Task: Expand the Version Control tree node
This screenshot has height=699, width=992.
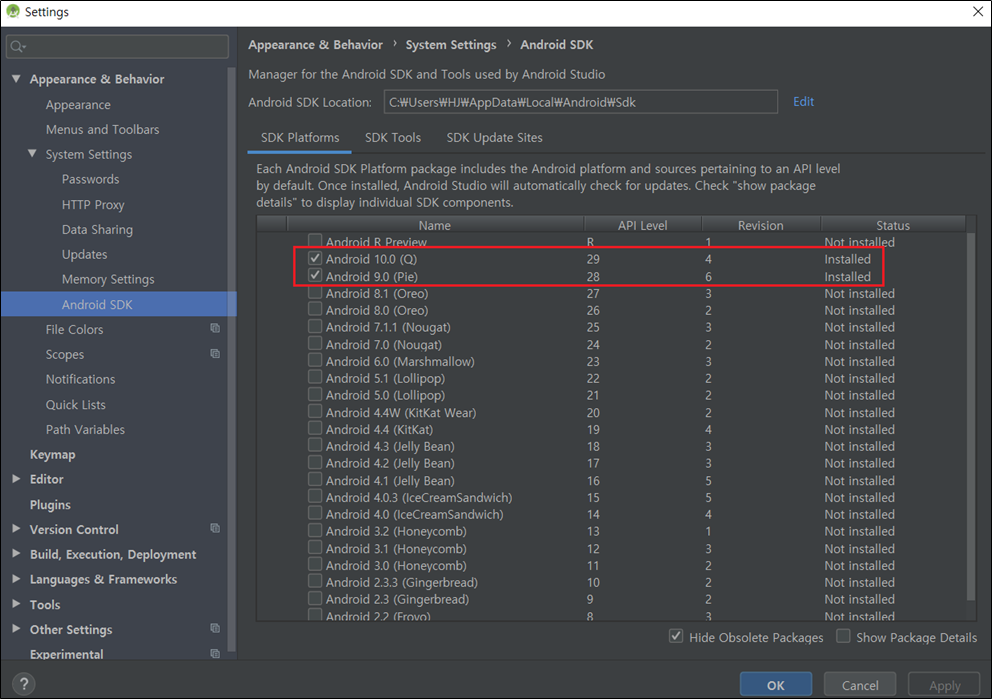Action: pyautogui.click(x=16, y=529)
